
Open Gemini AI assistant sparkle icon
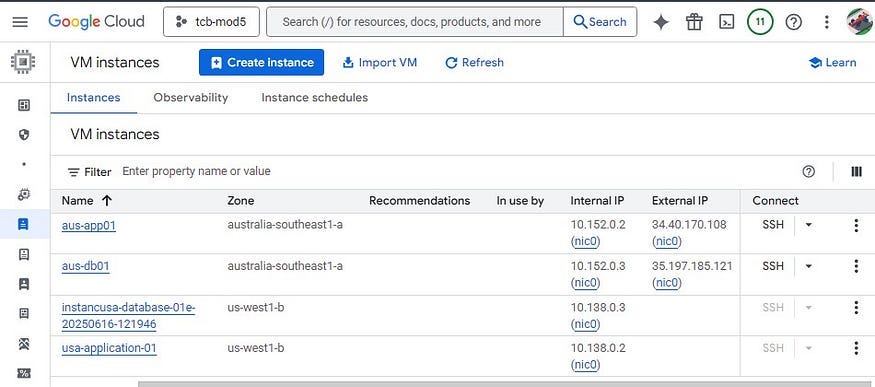point(661,22)
